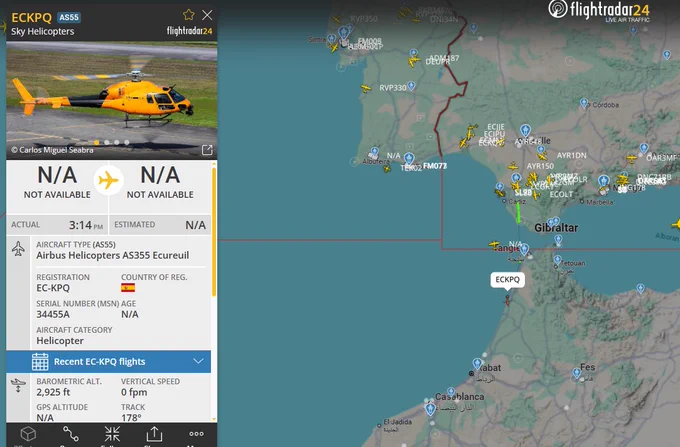Click the Airbus Helicopters AS355 Ecureuil text
Viewport: 680px width, 447px height.
tap(113, 255)
